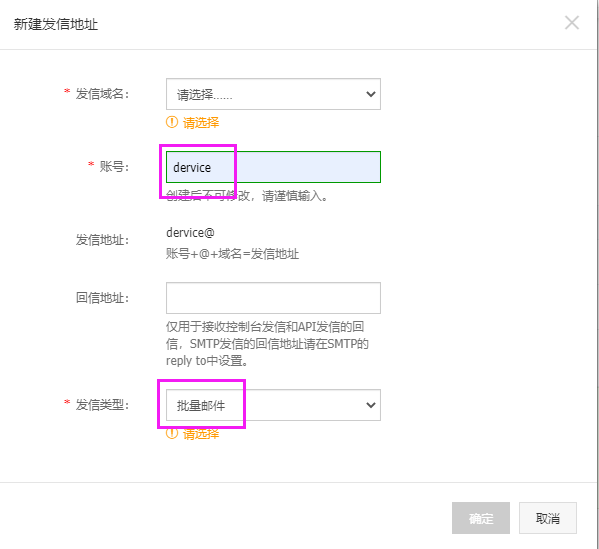The height and width of the screenshot is (549, 599).
Task: Focus the 账号 input containing dervice
Action: [273, 167]
